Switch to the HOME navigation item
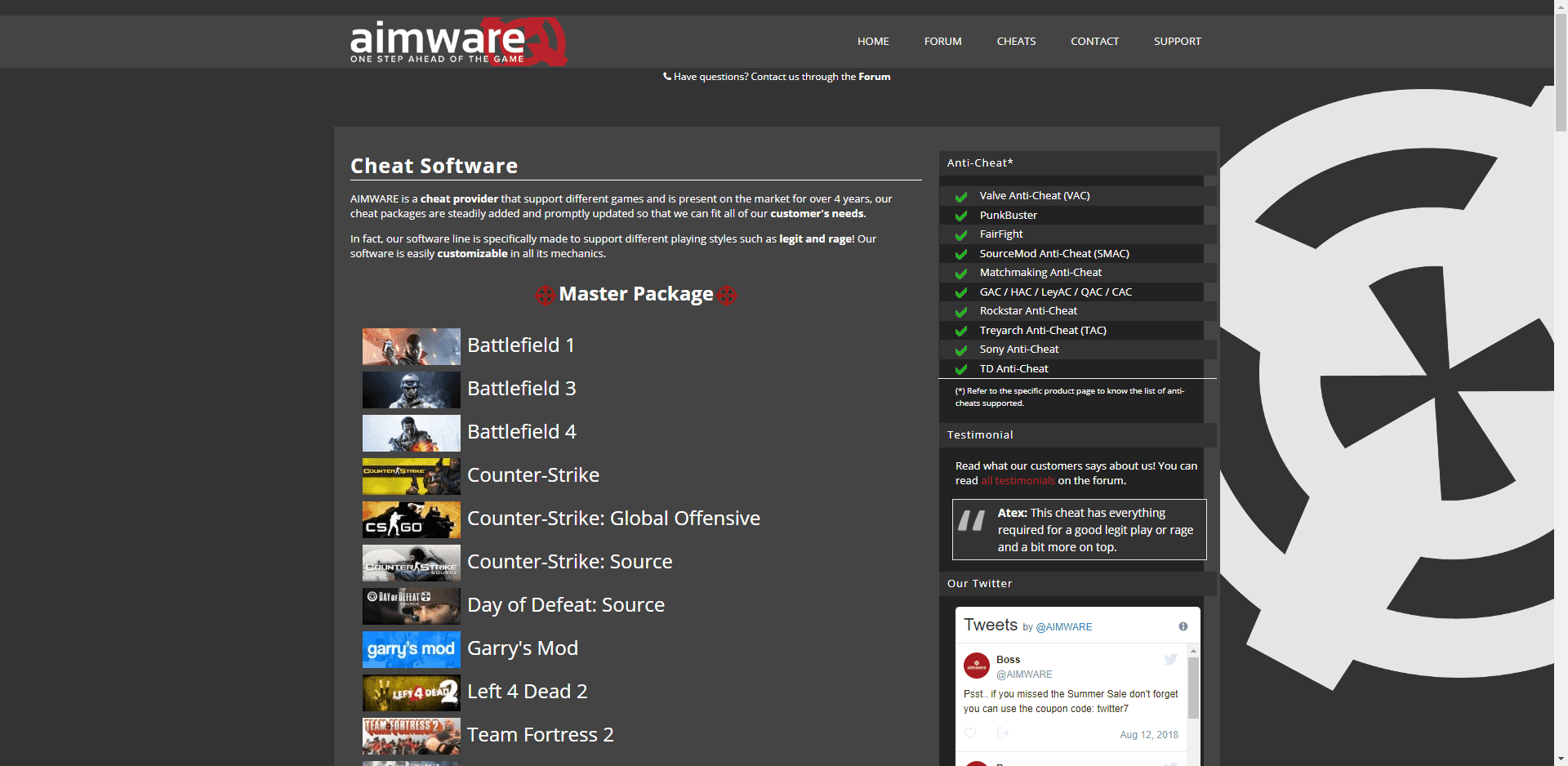The width and height of the screenshot is (1568, 766). [873, 41]
